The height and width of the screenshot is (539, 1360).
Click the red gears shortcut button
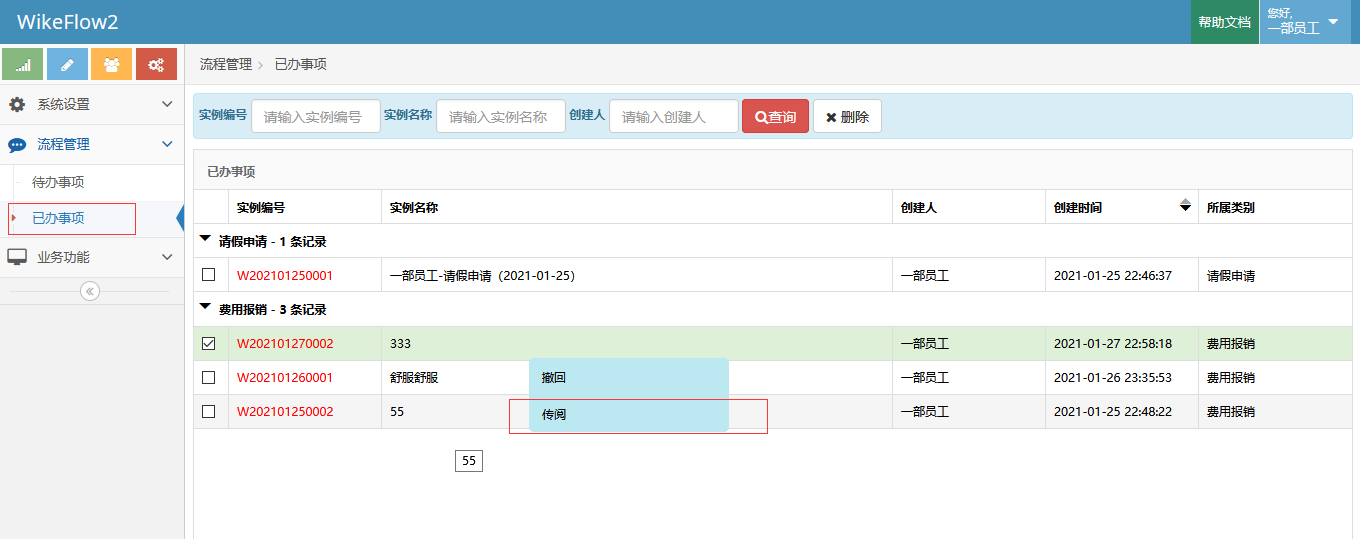click(156, 64)
